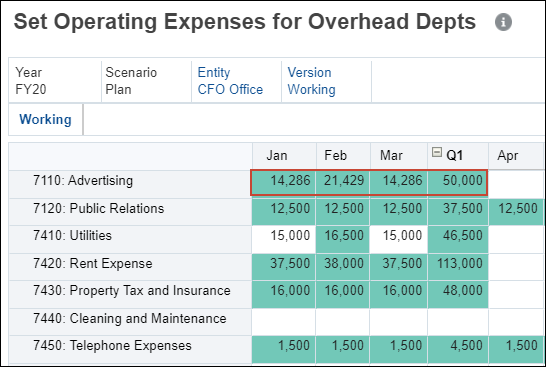
Task: Click Telephone Expenses Apr cell 1,500
Action: coord(516,349)
